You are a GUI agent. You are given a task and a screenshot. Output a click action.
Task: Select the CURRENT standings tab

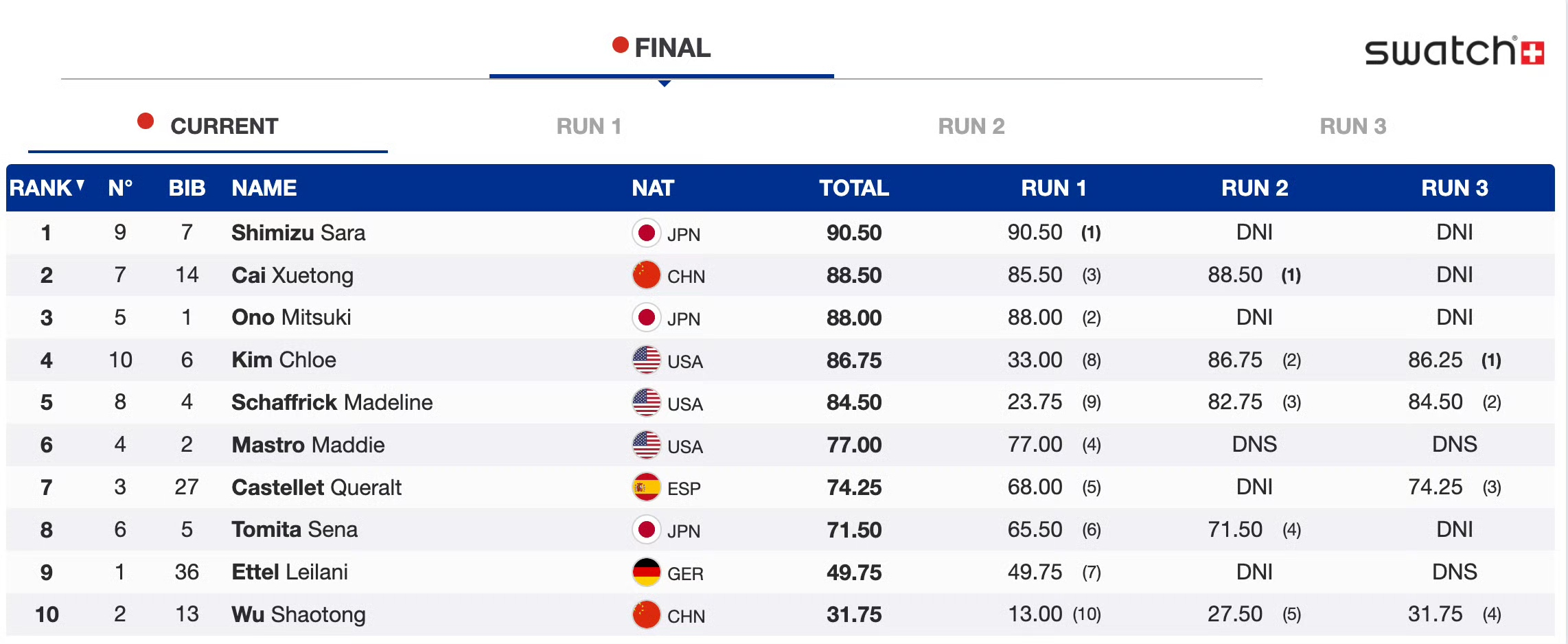(224, 126)
